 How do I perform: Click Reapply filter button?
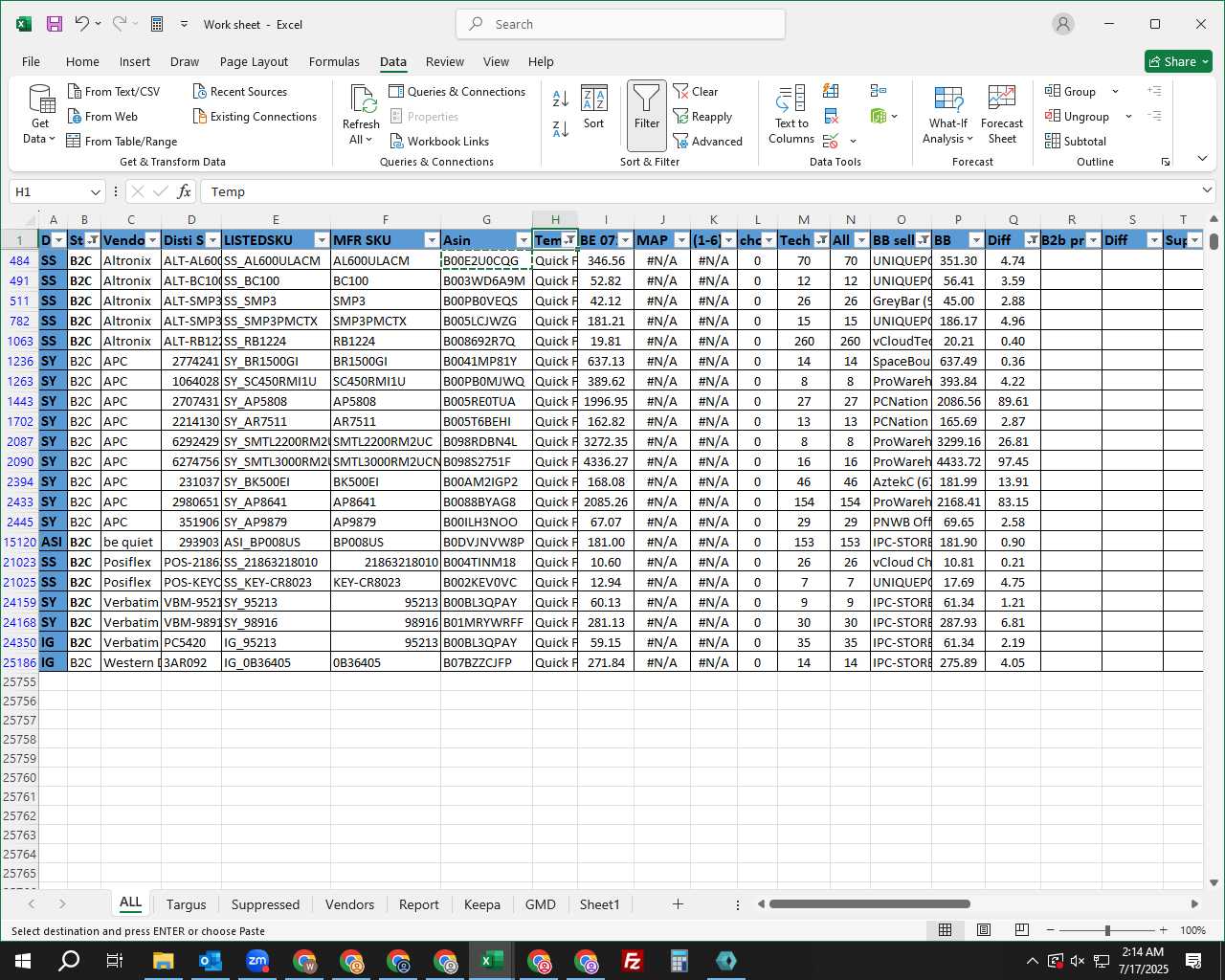coord(703,116)
